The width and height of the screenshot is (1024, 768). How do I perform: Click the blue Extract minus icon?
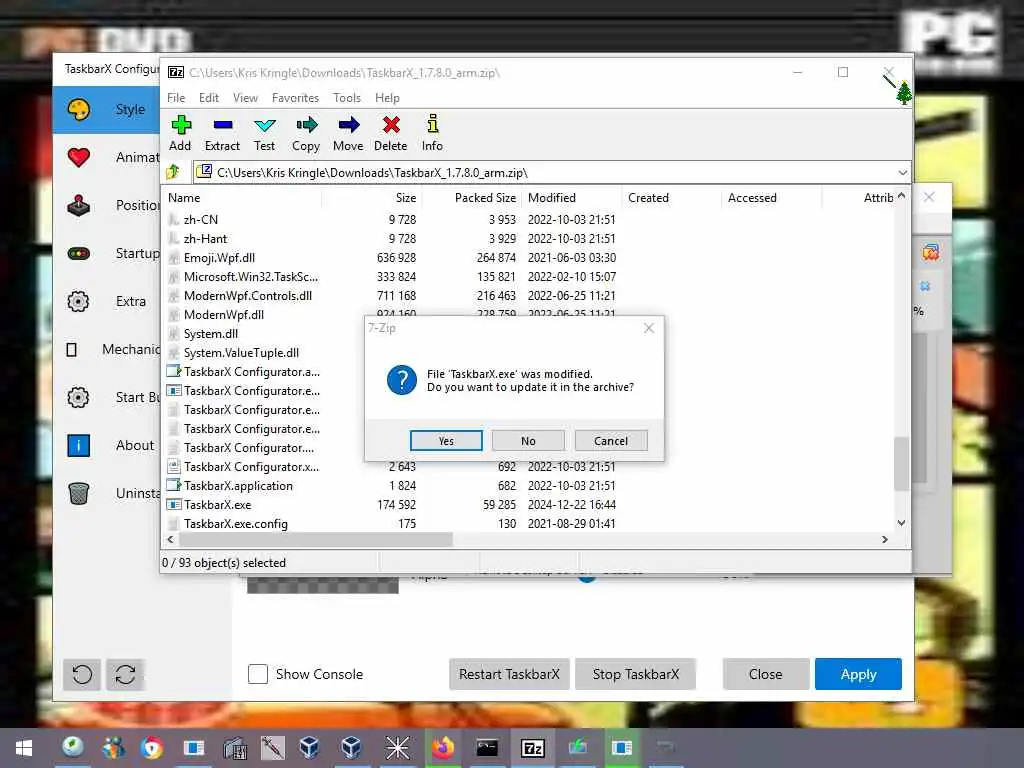[x=223, y=125]
